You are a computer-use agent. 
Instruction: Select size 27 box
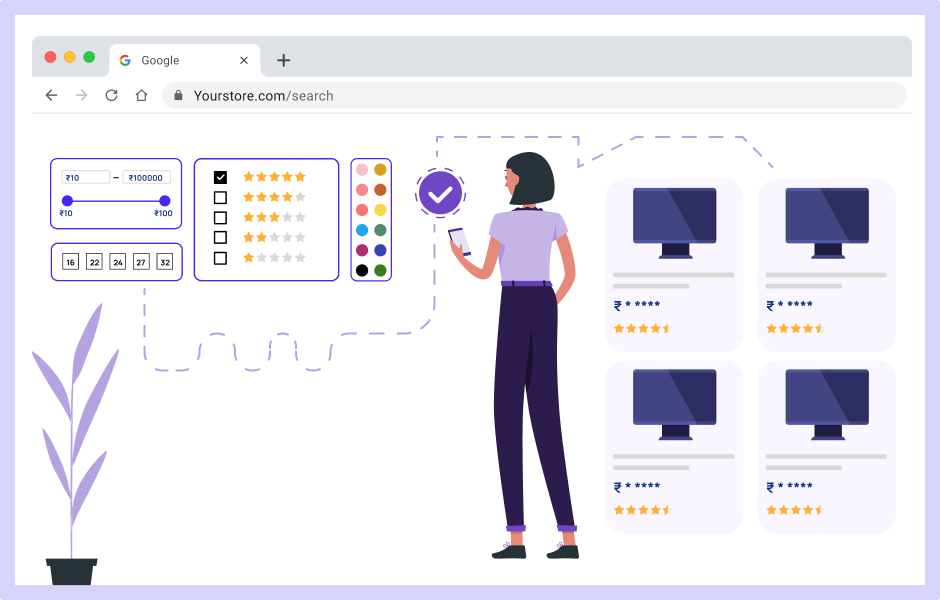tap(141, 262)
